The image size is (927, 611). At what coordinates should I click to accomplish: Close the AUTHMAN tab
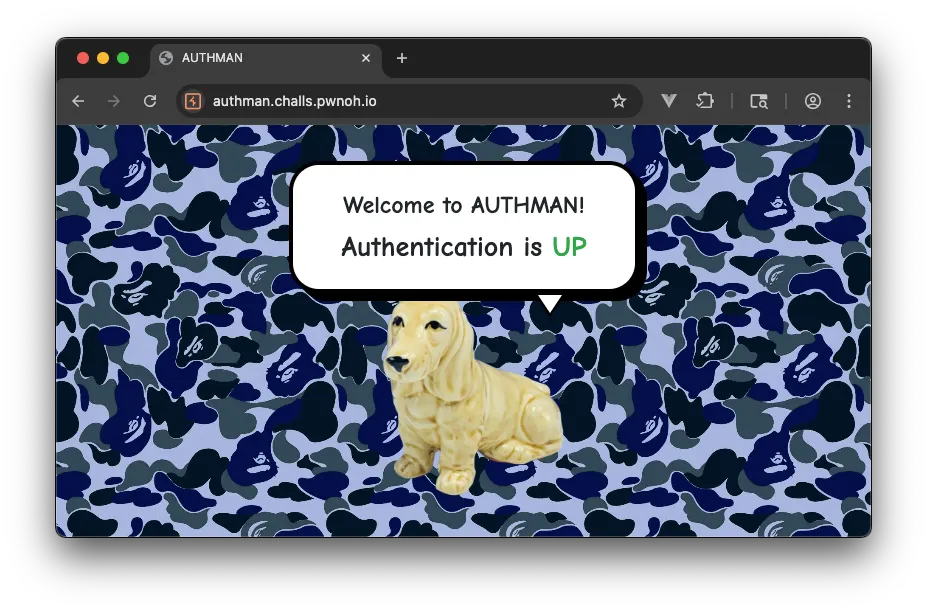coord(366,58)
